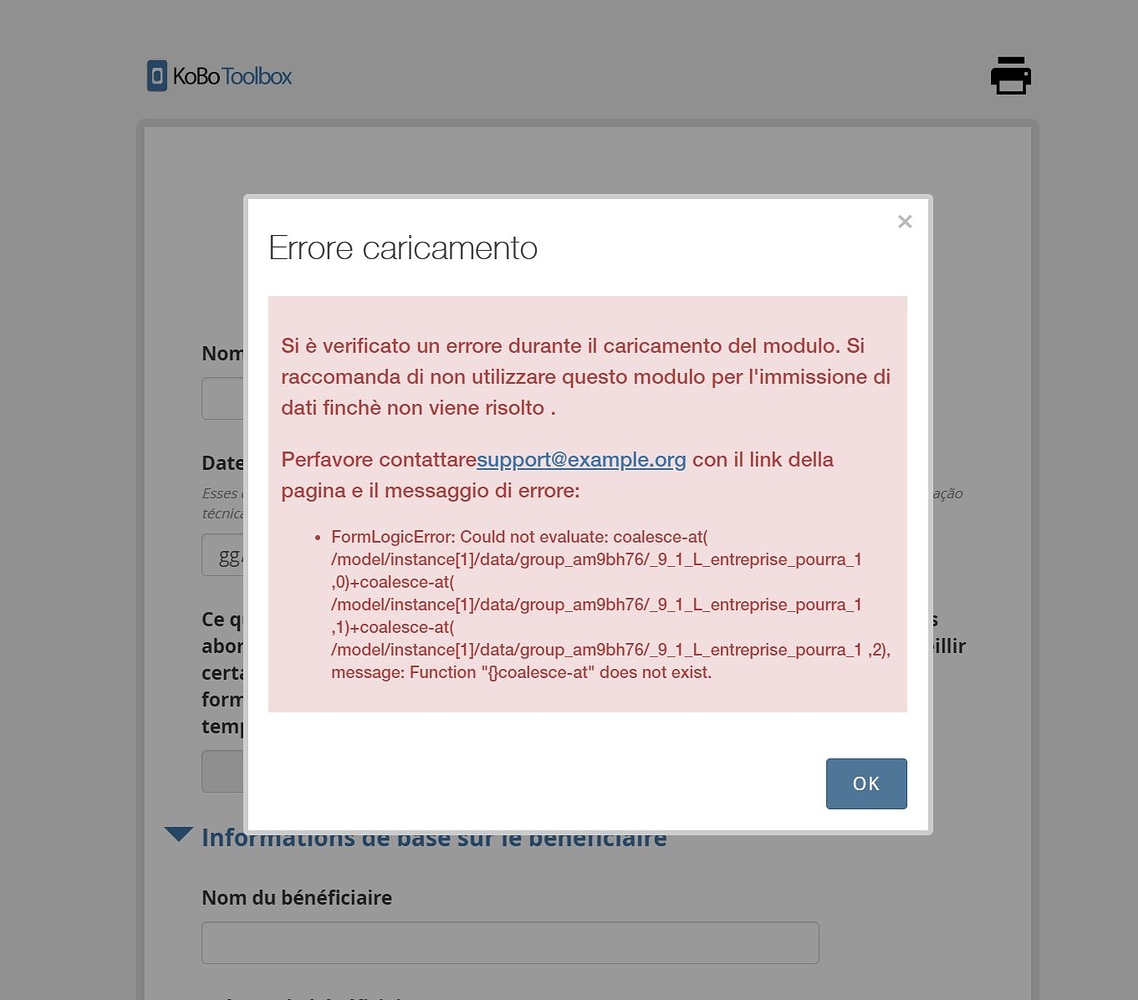Close the Errore caricamento dialog with X
The height and width of the screenshot is (1000, 1138).
pyautogui.click(x=904, y=221)
